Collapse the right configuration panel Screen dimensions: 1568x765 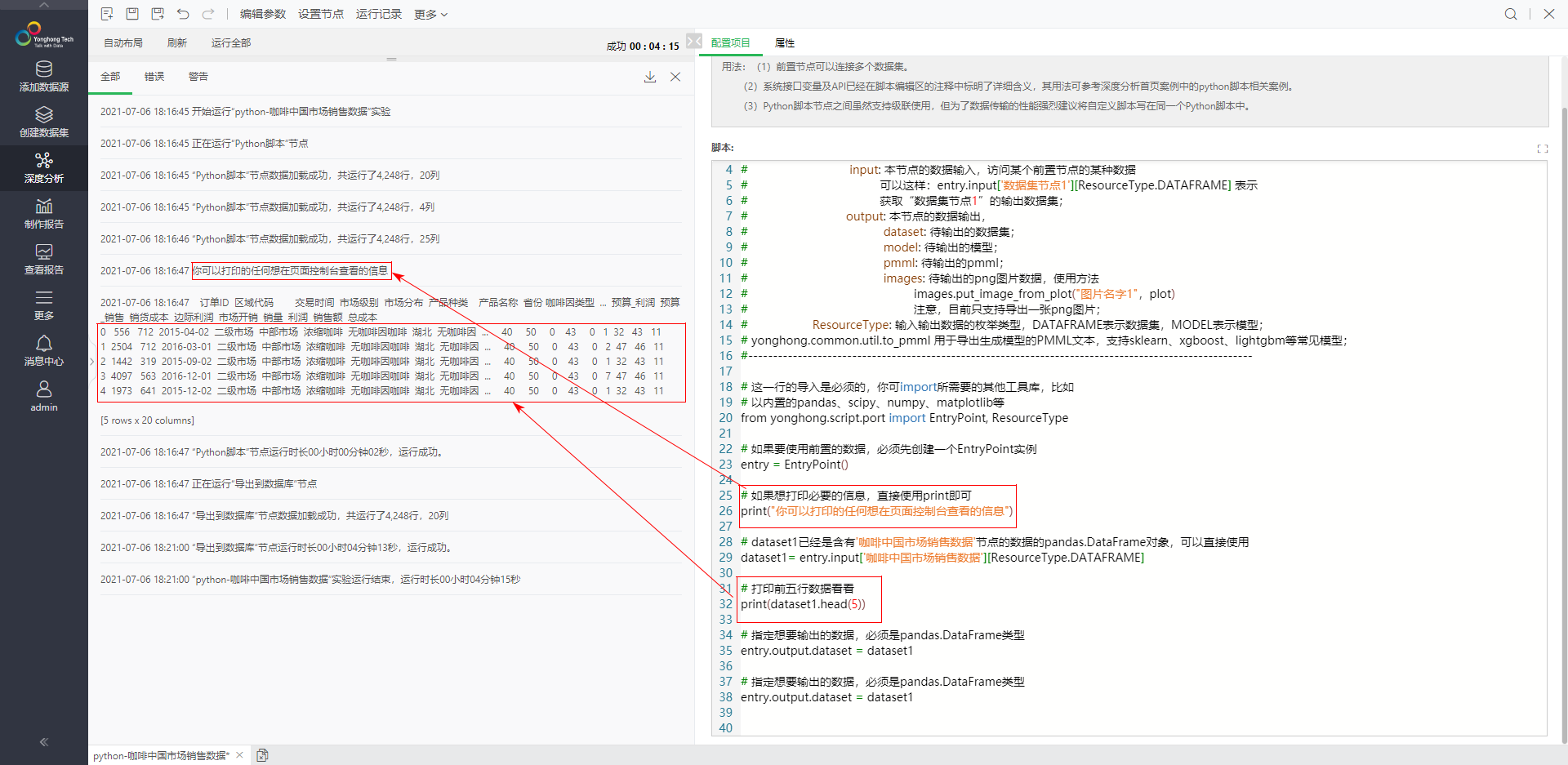point(694,41)
